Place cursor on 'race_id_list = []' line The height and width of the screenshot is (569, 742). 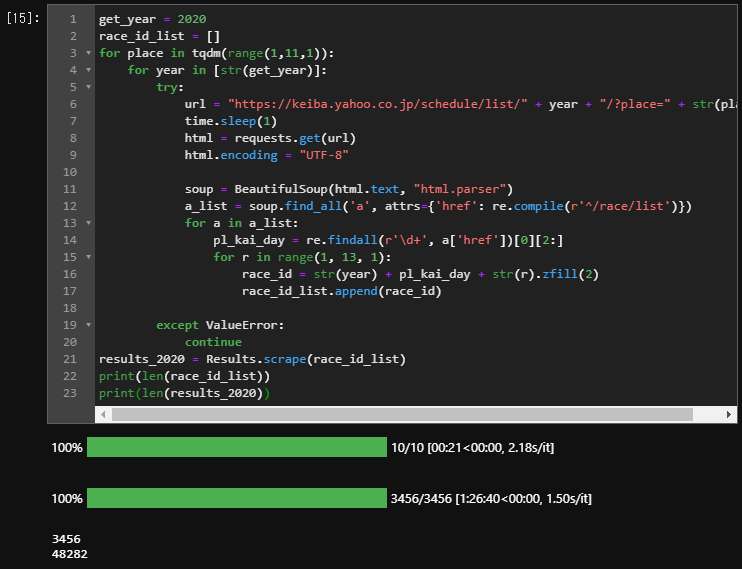click(x=159, y=36)
